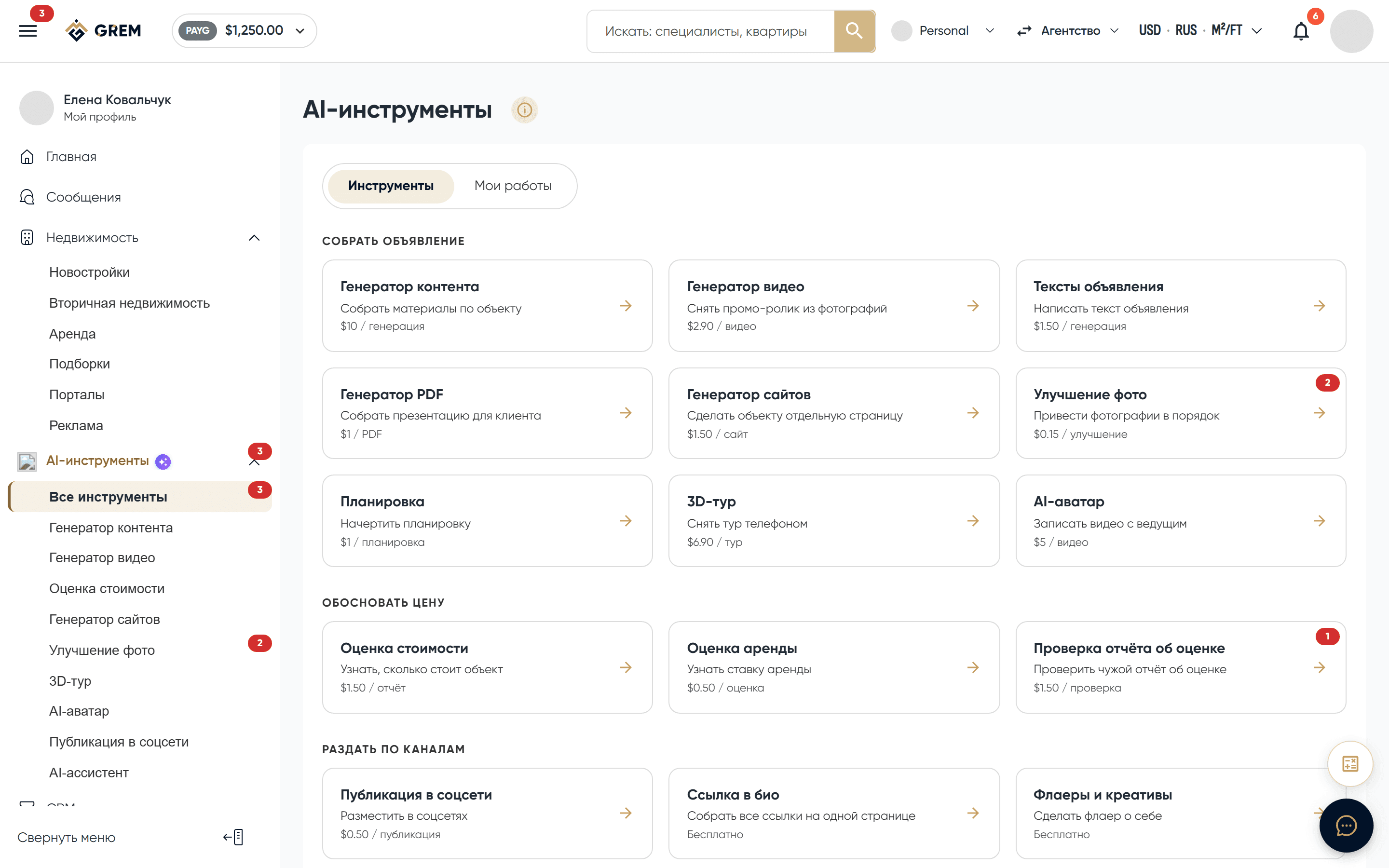
Task: Click the Сообщения chat icon
Action: click(27, 197)
